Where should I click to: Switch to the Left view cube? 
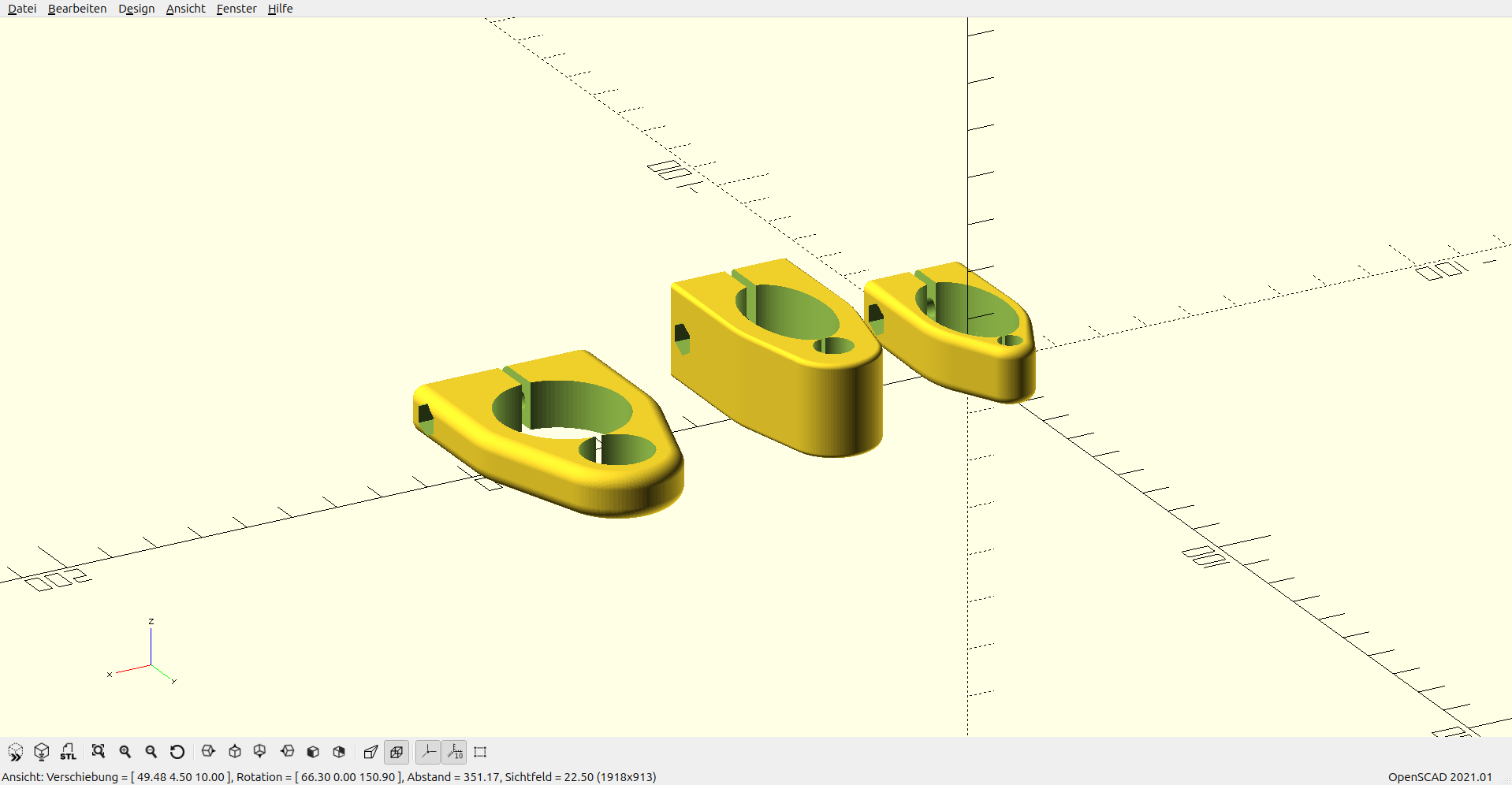[x=287, y=752]
